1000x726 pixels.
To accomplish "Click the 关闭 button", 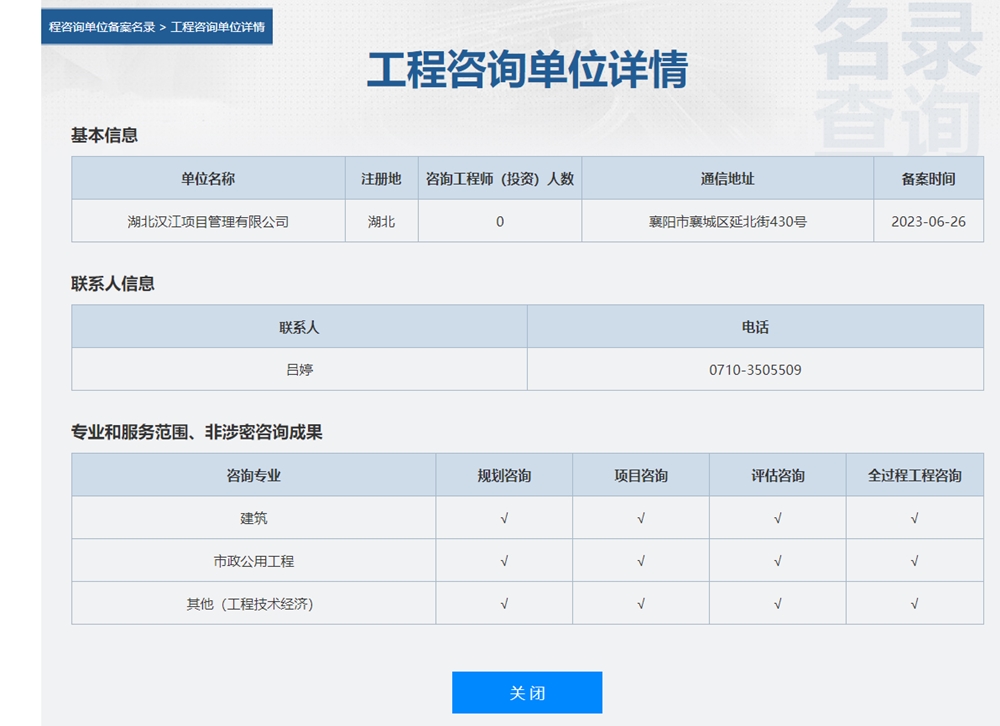I will click(527, 692).
